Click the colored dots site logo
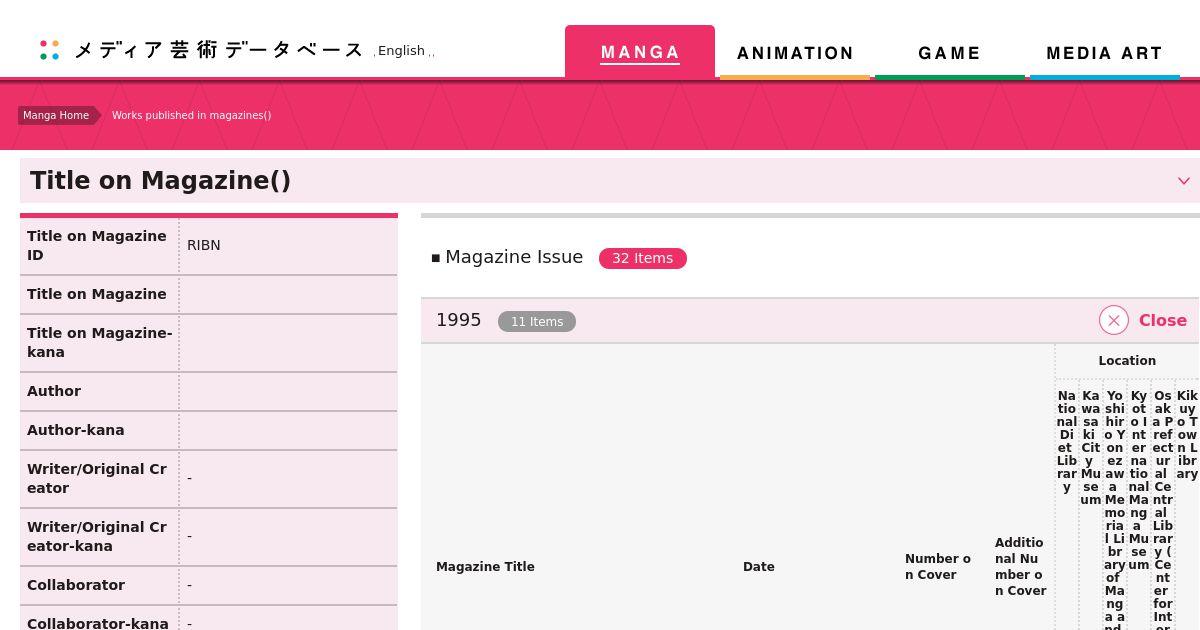Image resolution: width=1200 pixels, height=630 pixels. [x=49, y=50]
